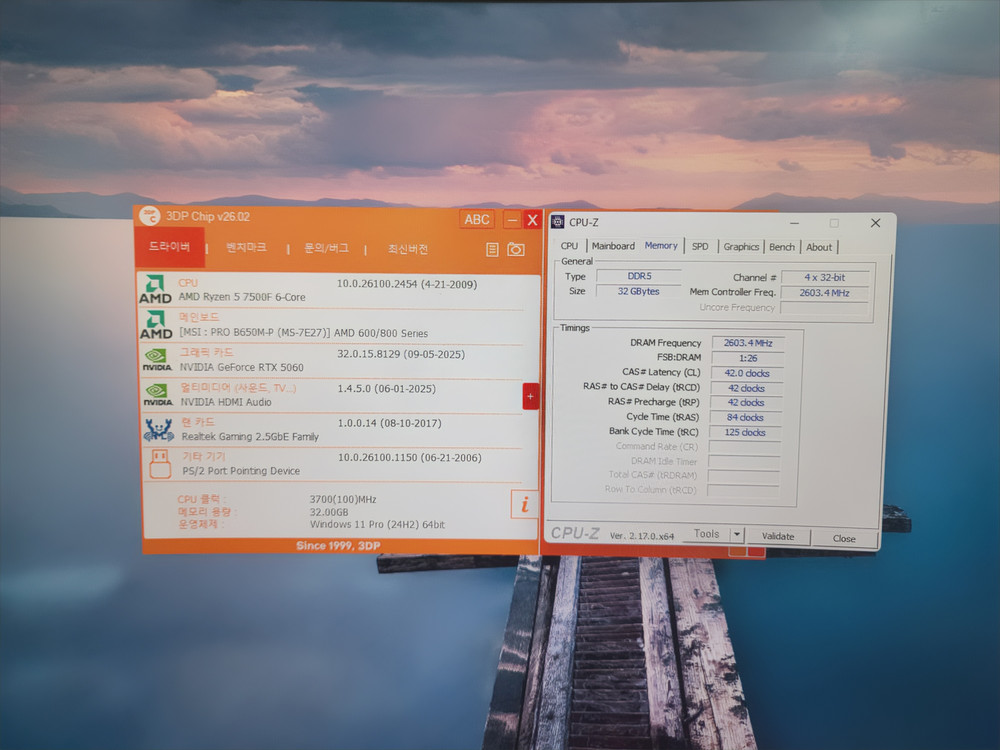This screenshot has height=750, width=1000.
Task: Click the screenshot camera icon
Action: click(x=516, y=249)
